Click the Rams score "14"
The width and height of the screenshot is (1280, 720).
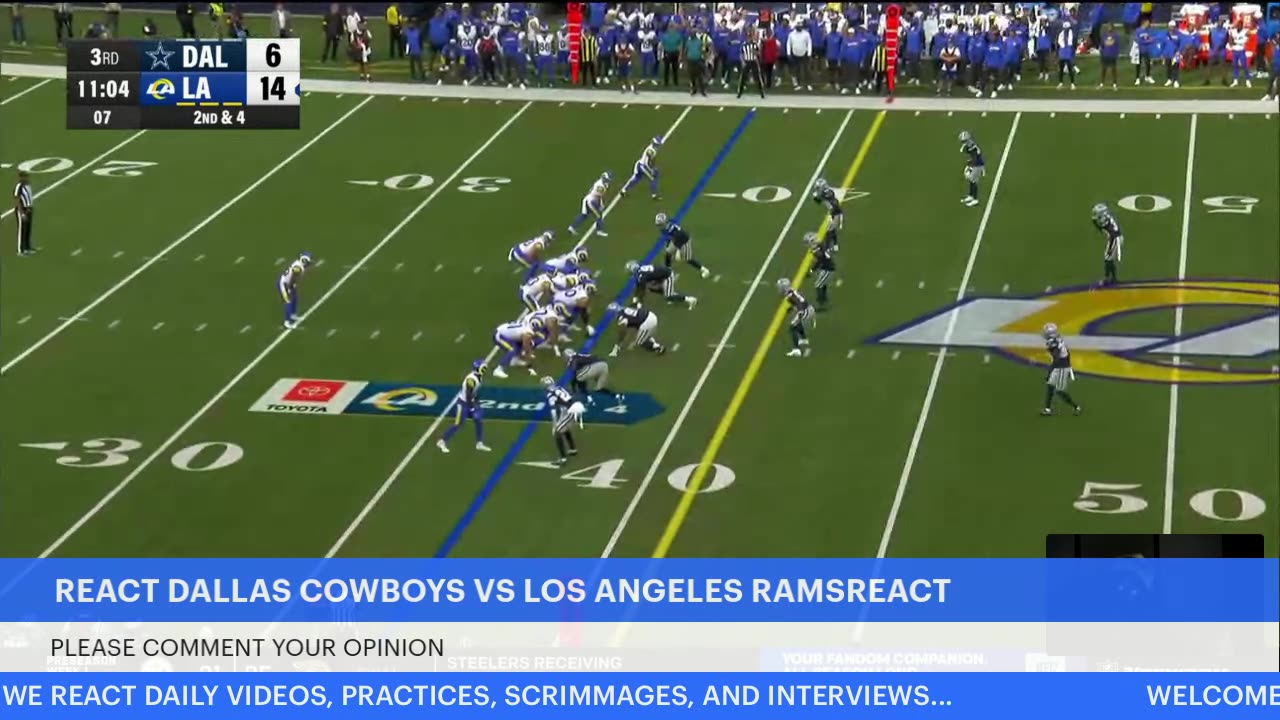273,89
